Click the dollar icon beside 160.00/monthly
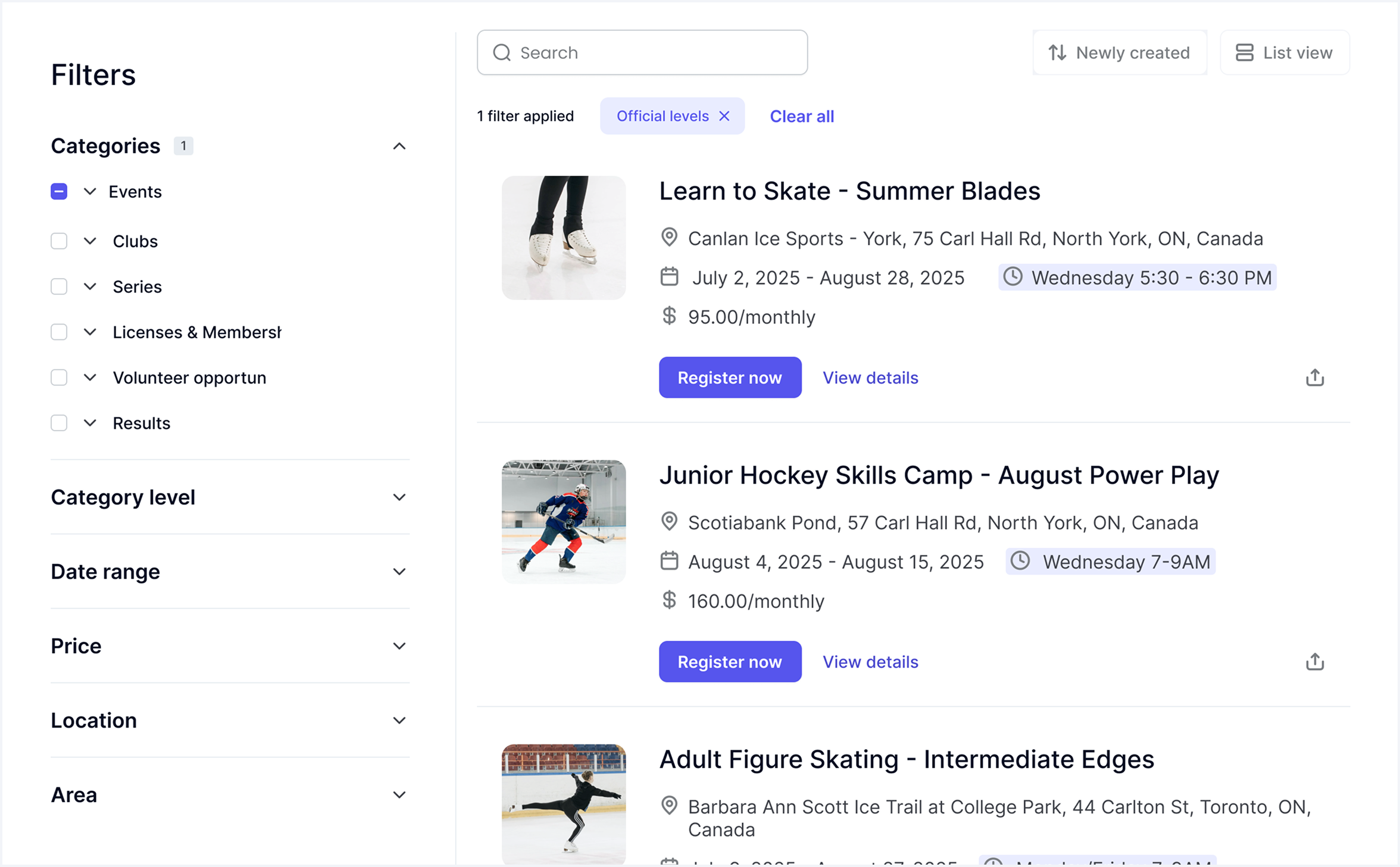The image size is (1400, 867). [x=669, y=600]
